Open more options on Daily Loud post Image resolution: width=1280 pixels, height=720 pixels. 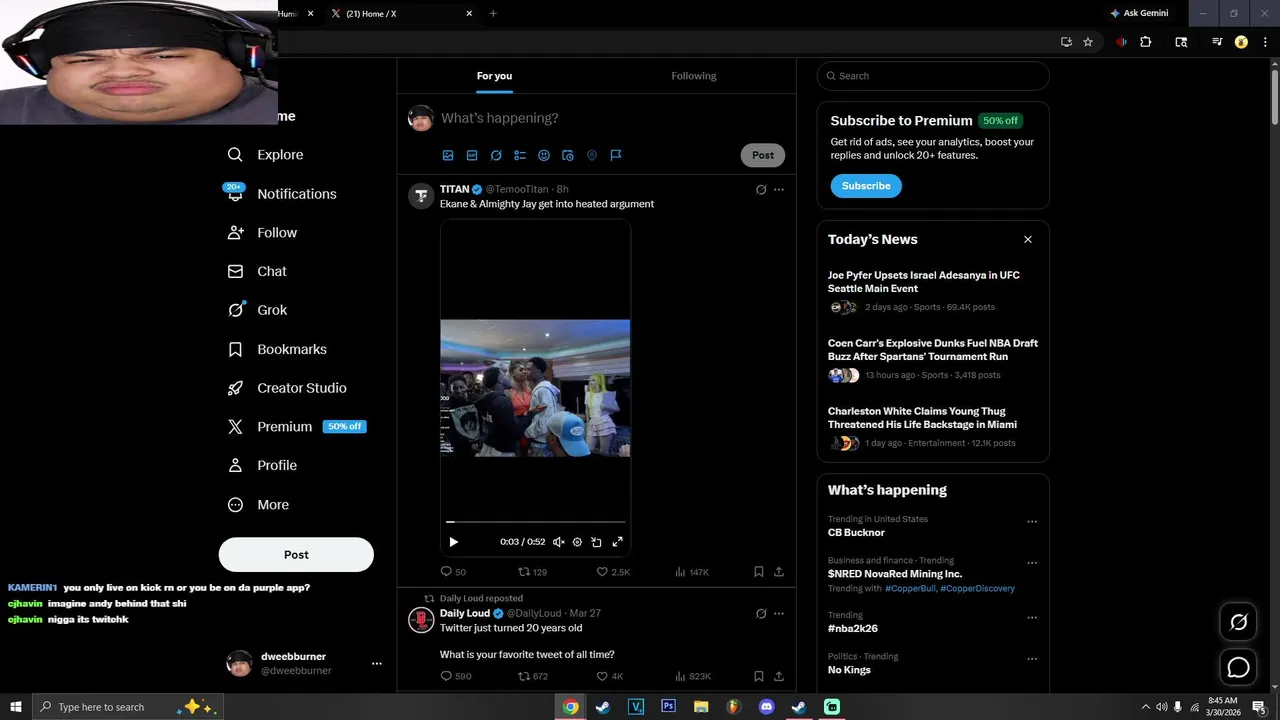pyautogui.click(x=779, y=613)
